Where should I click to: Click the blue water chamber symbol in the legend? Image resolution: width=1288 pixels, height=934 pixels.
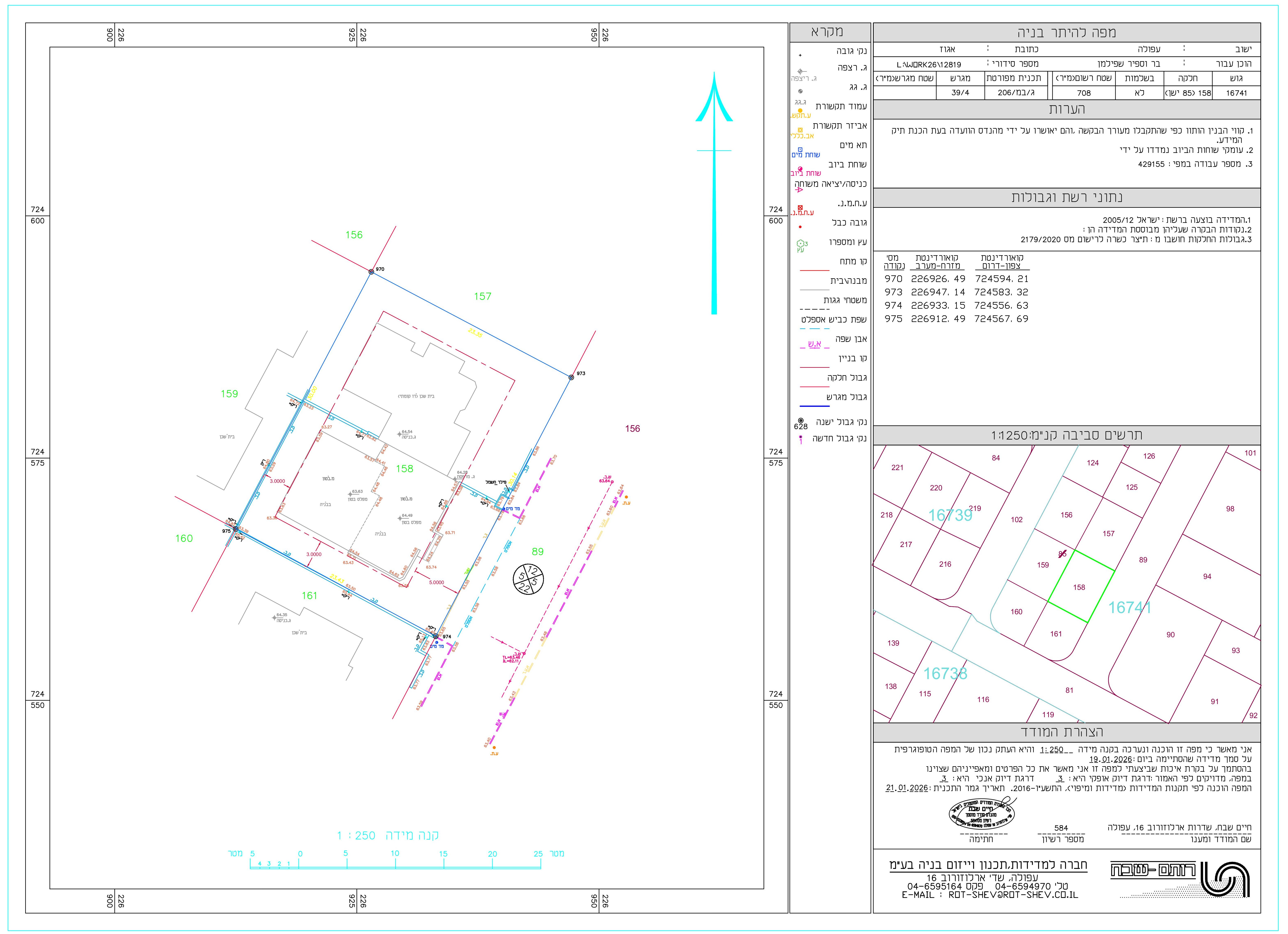pyautogui.click(x=800, y=150)
